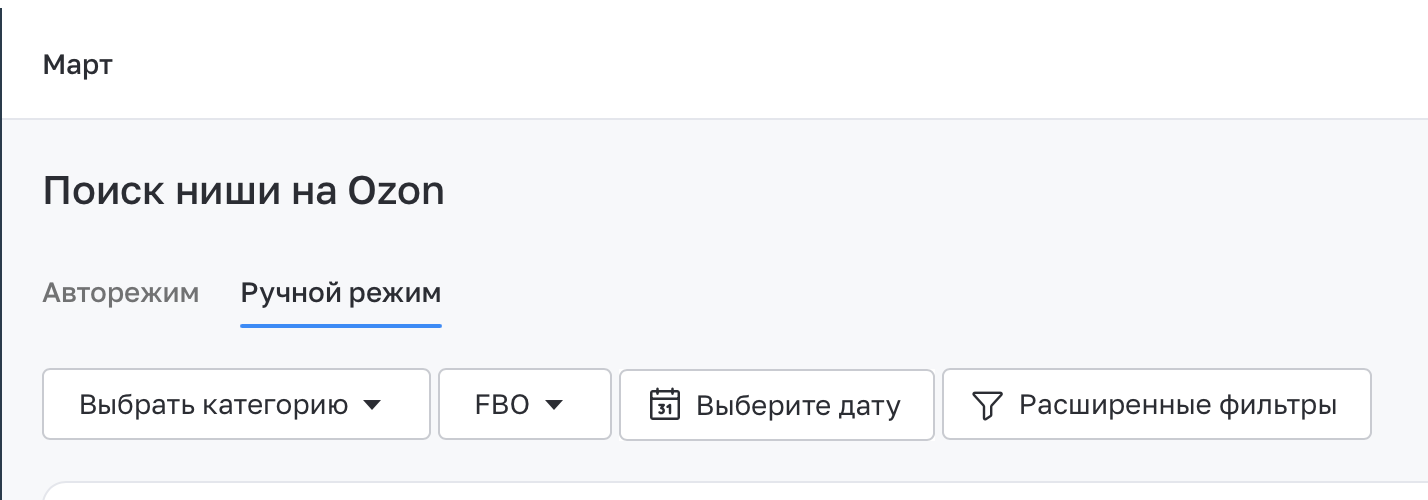The width and height of the screenshot is (1428, 500).
Task: Click the blue underline beneath Ручной режим
Action: (x=341, y=325)
